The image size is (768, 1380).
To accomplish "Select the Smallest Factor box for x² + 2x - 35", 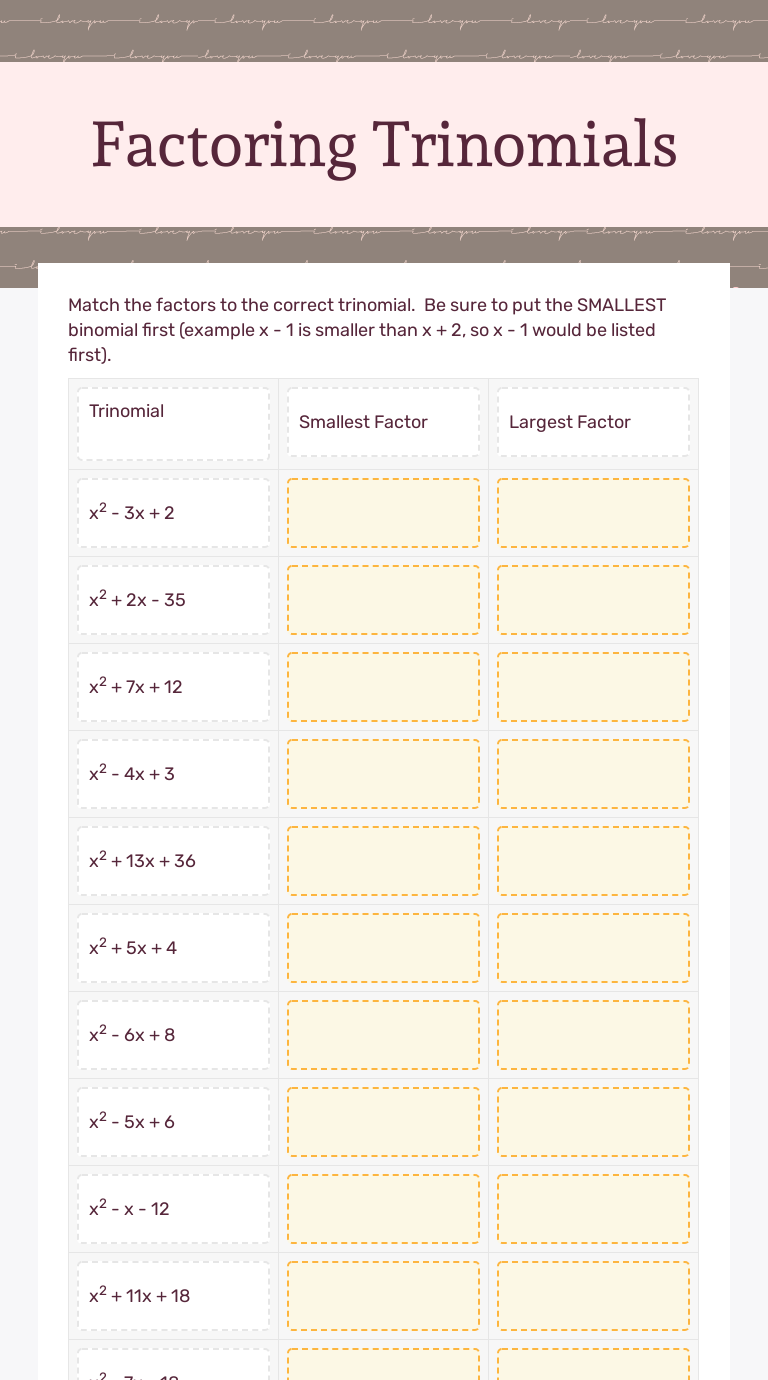I will [383, 600].
